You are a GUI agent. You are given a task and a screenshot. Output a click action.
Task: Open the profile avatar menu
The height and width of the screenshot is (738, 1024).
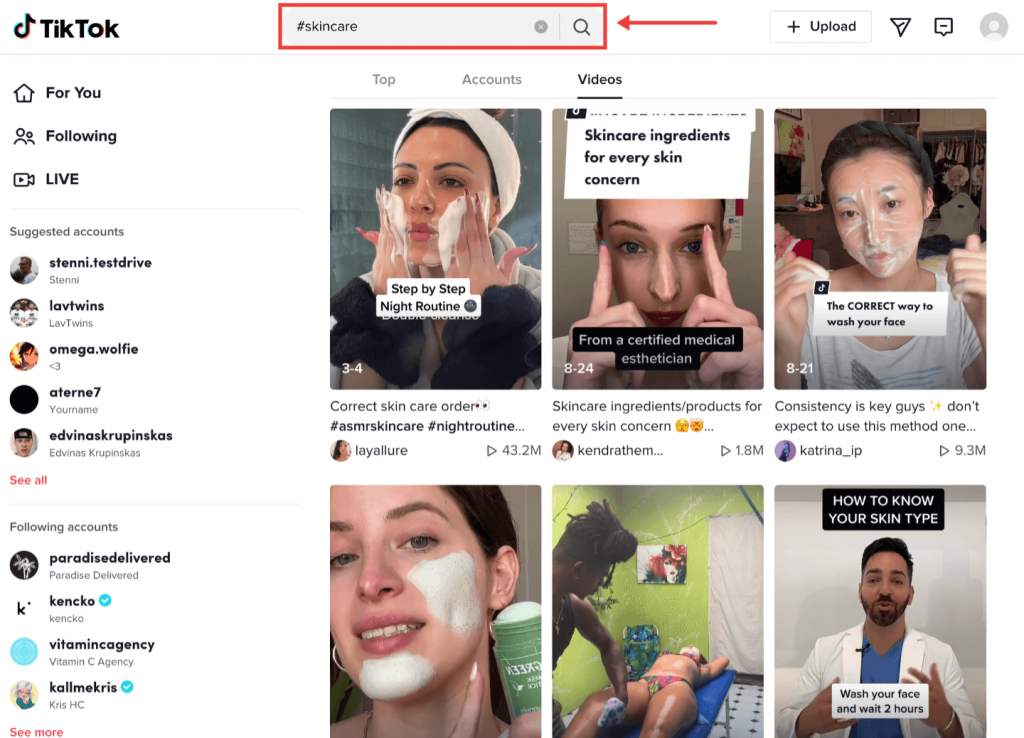[993, 27]
